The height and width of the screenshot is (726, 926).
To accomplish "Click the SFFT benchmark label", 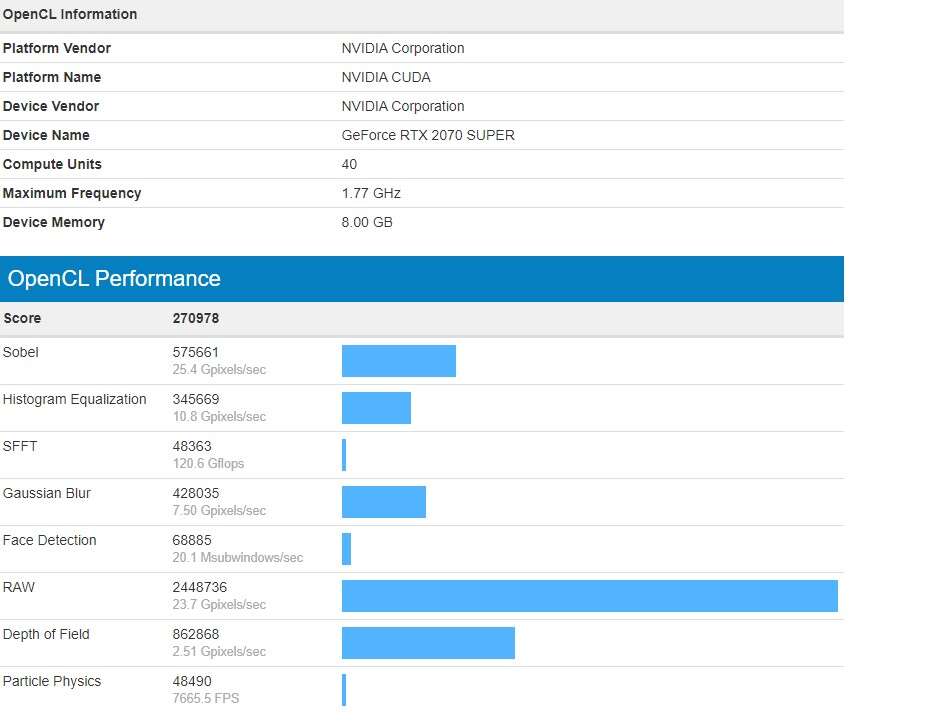I will coord(20,446).
